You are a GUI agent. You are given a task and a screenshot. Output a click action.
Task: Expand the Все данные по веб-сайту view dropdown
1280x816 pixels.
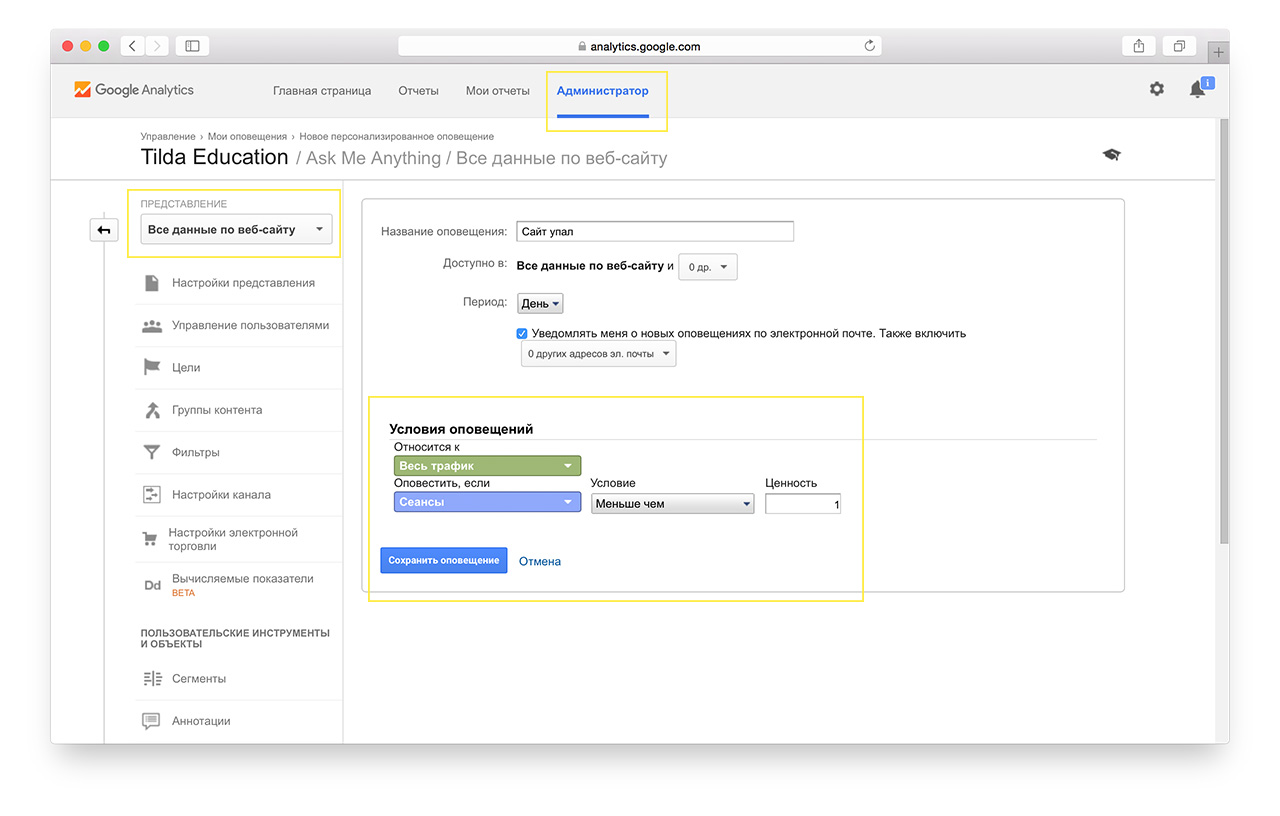pos(235,230)
